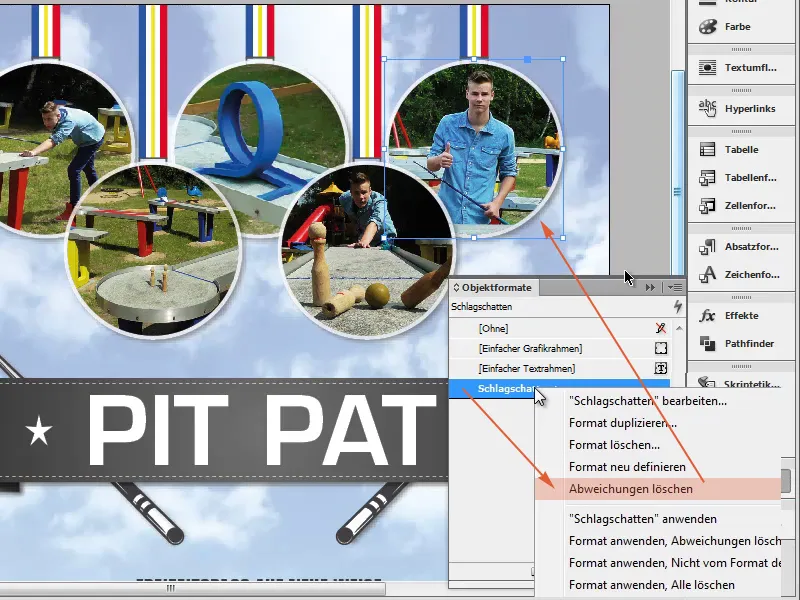Click the top-middle selection handle of frame

474,59
